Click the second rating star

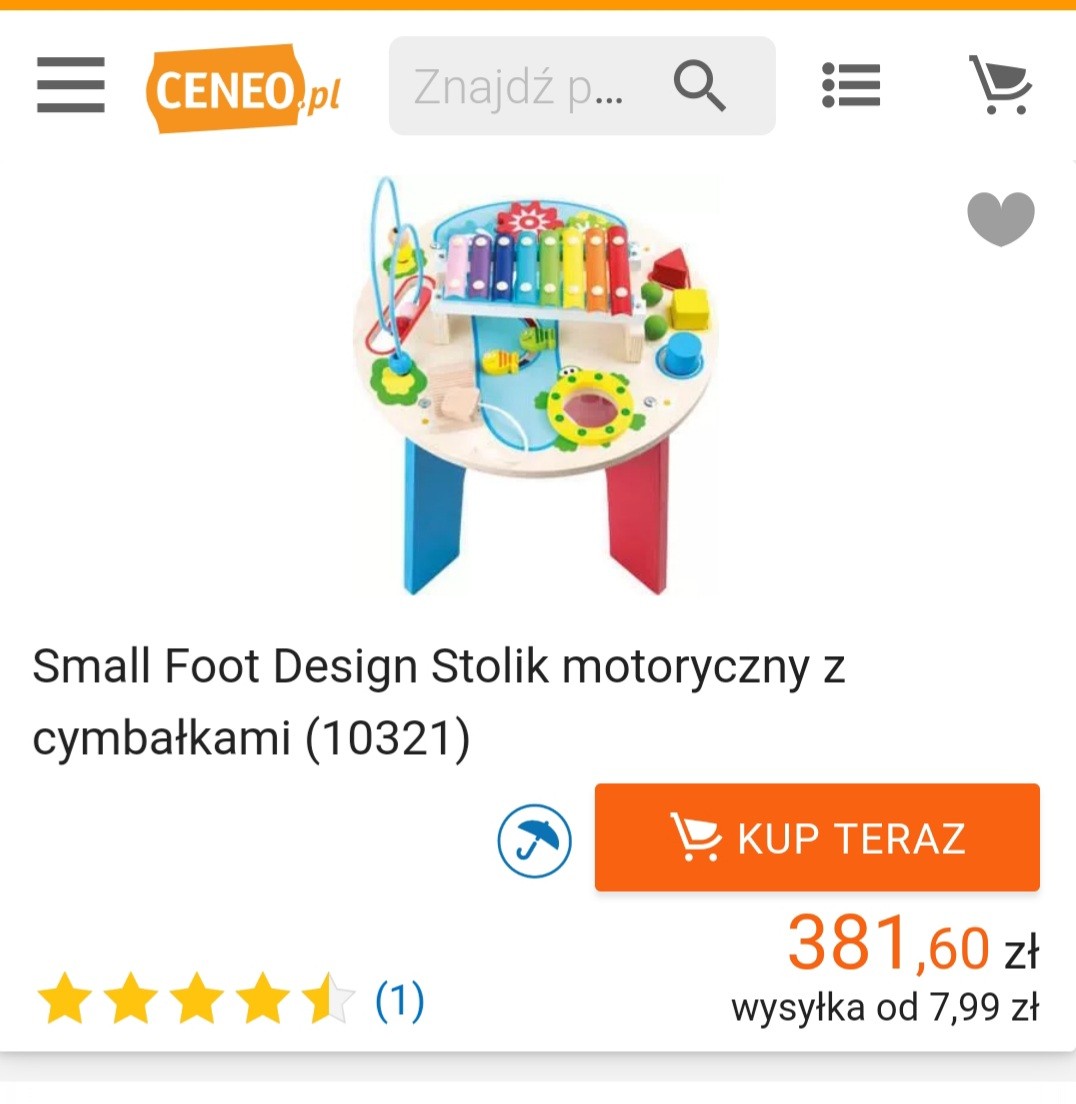click(x=131, y=998)
